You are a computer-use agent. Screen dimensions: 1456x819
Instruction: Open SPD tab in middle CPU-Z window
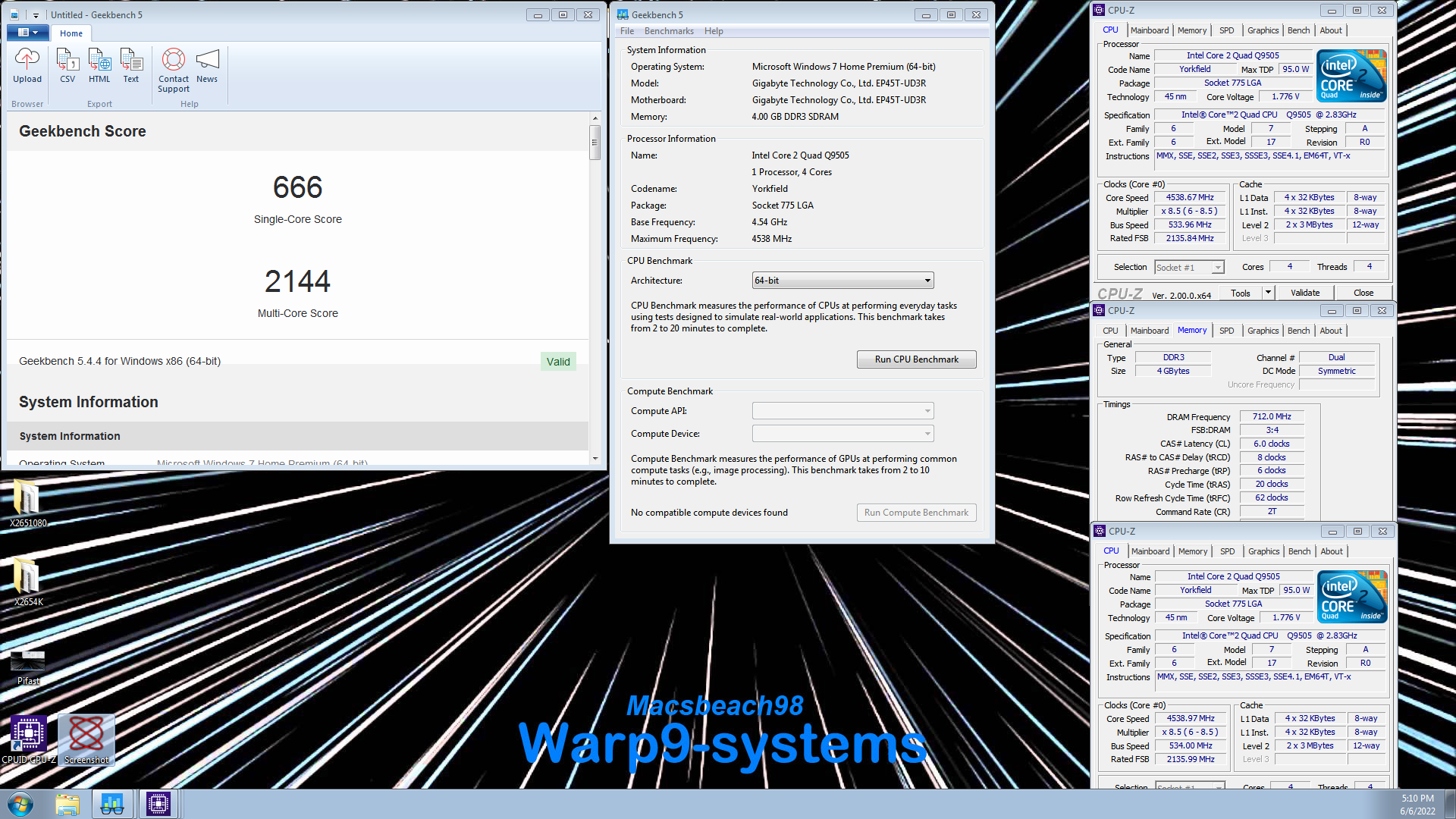[1226, 331]
